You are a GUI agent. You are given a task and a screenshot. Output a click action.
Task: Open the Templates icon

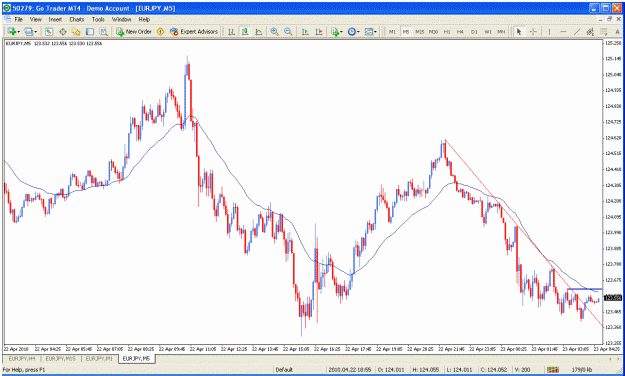[x=369, y=31]
